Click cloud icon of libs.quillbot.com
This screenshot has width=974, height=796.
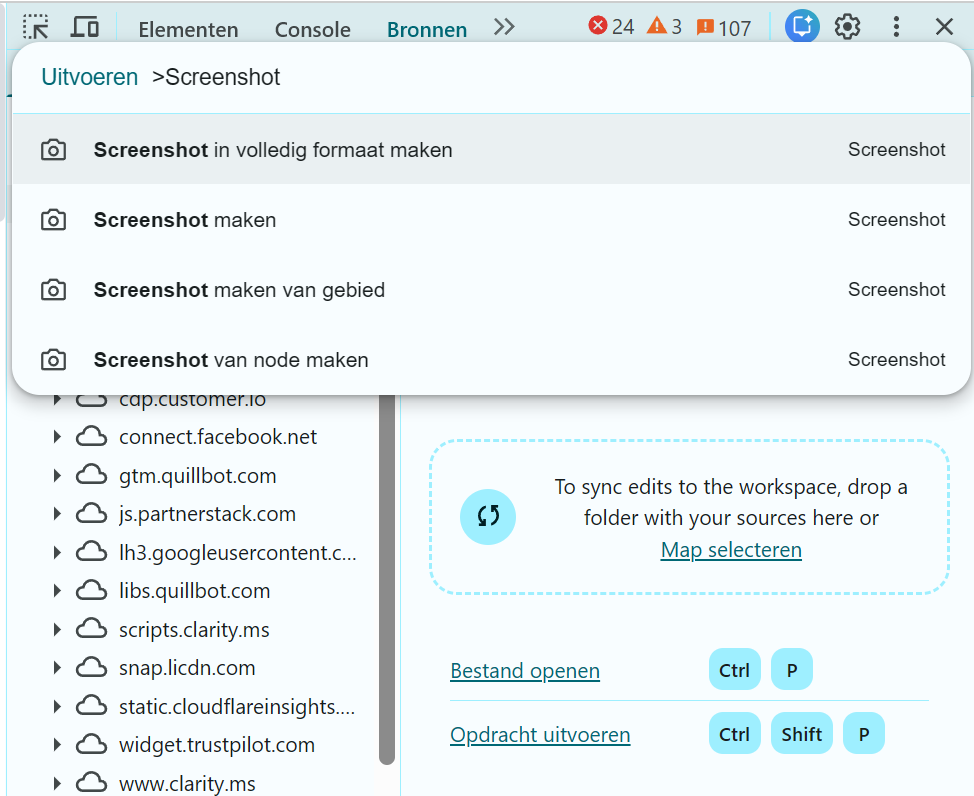(x=91, y=591)
